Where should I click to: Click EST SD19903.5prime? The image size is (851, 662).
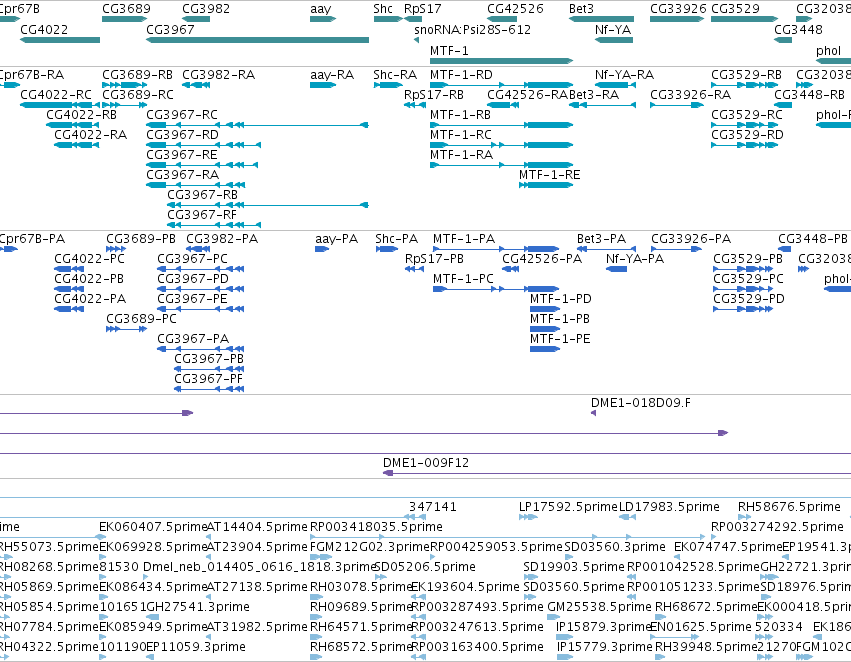click(574, 566)
